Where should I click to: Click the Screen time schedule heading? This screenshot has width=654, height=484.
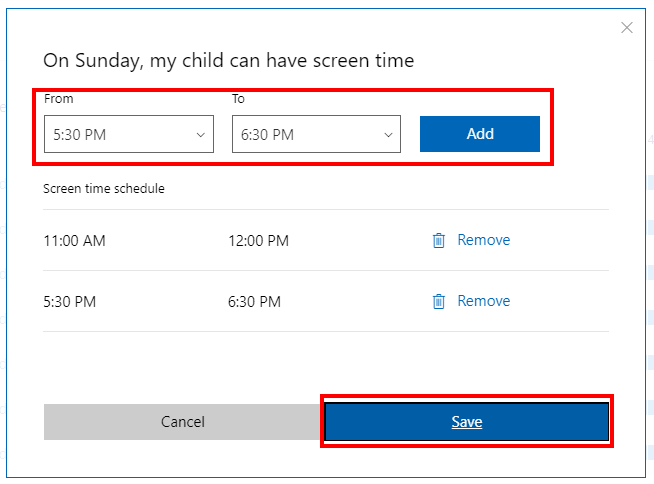click(104, 189)
